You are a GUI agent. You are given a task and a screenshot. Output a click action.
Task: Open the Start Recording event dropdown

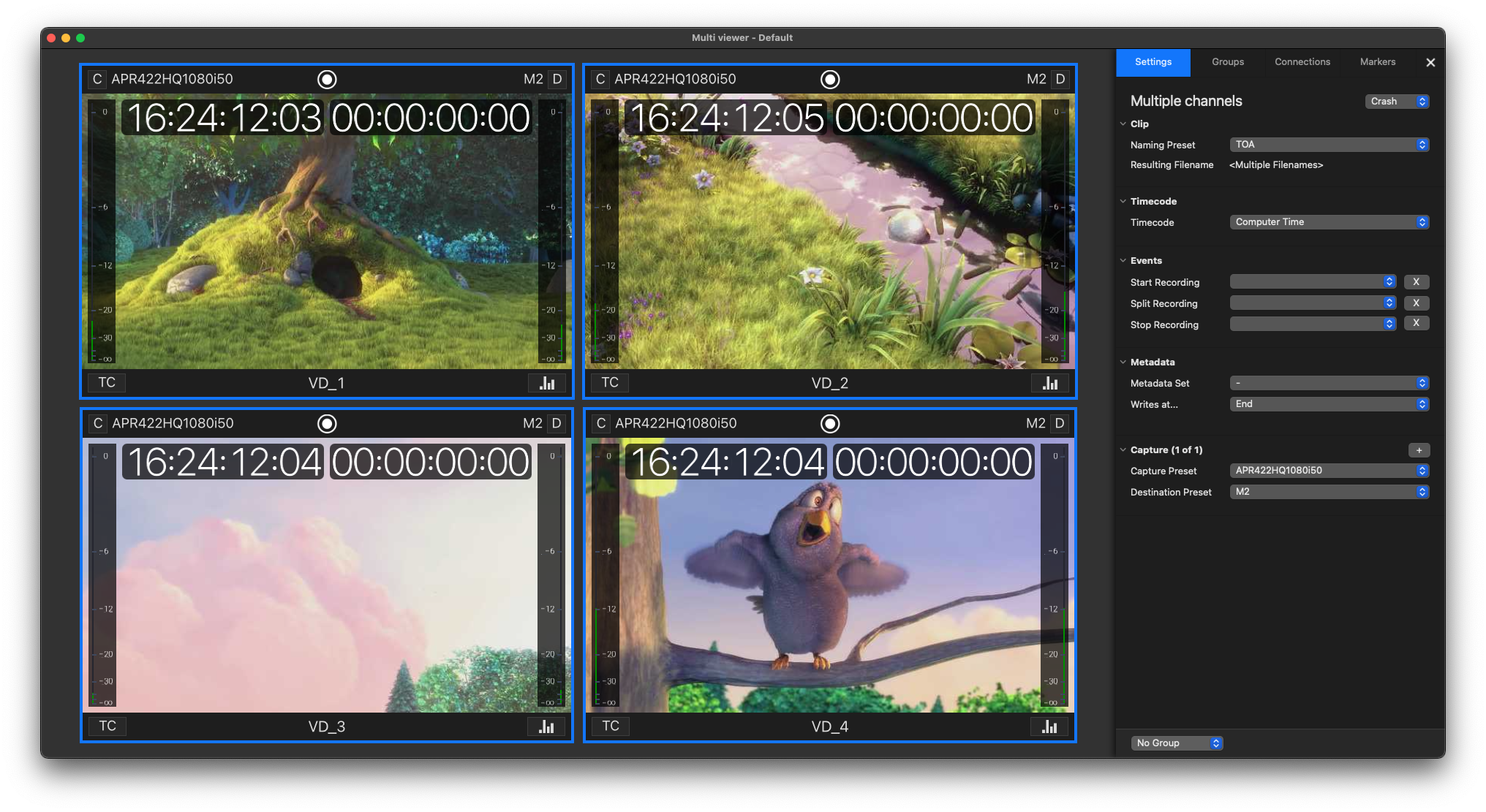1313,282
